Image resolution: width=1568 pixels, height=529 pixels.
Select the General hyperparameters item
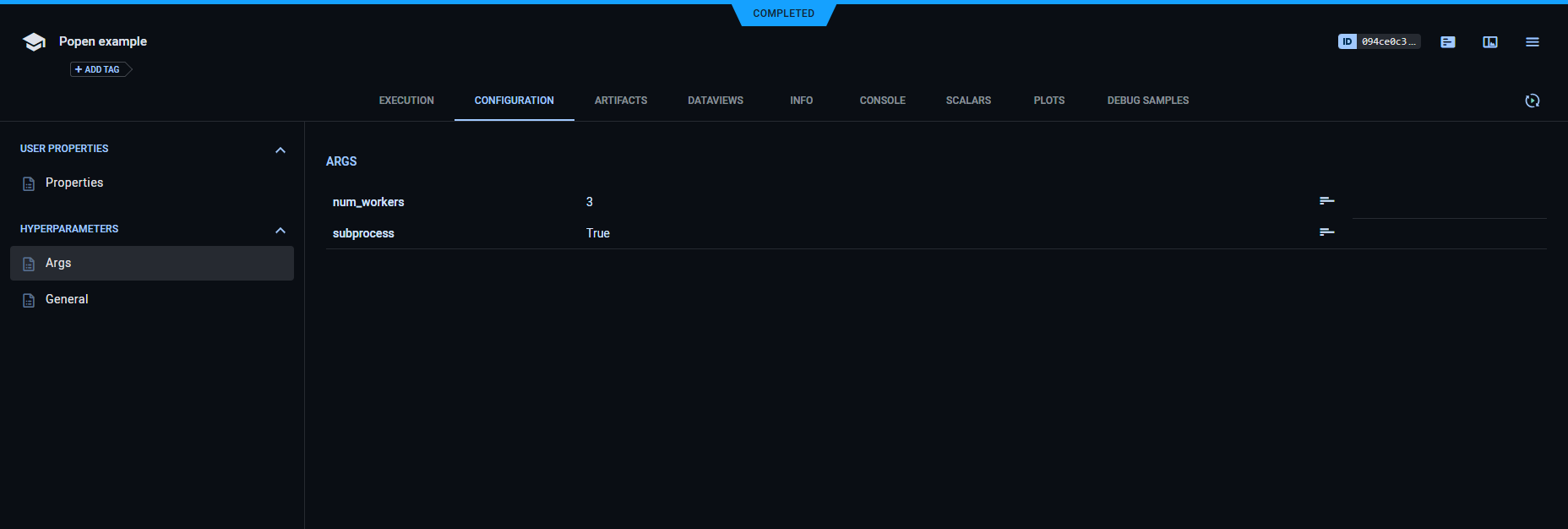coord(67,300)
